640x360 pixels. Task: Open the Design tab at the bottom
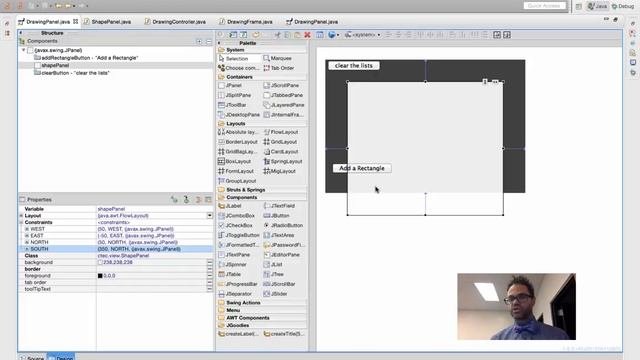coord(61,358)
